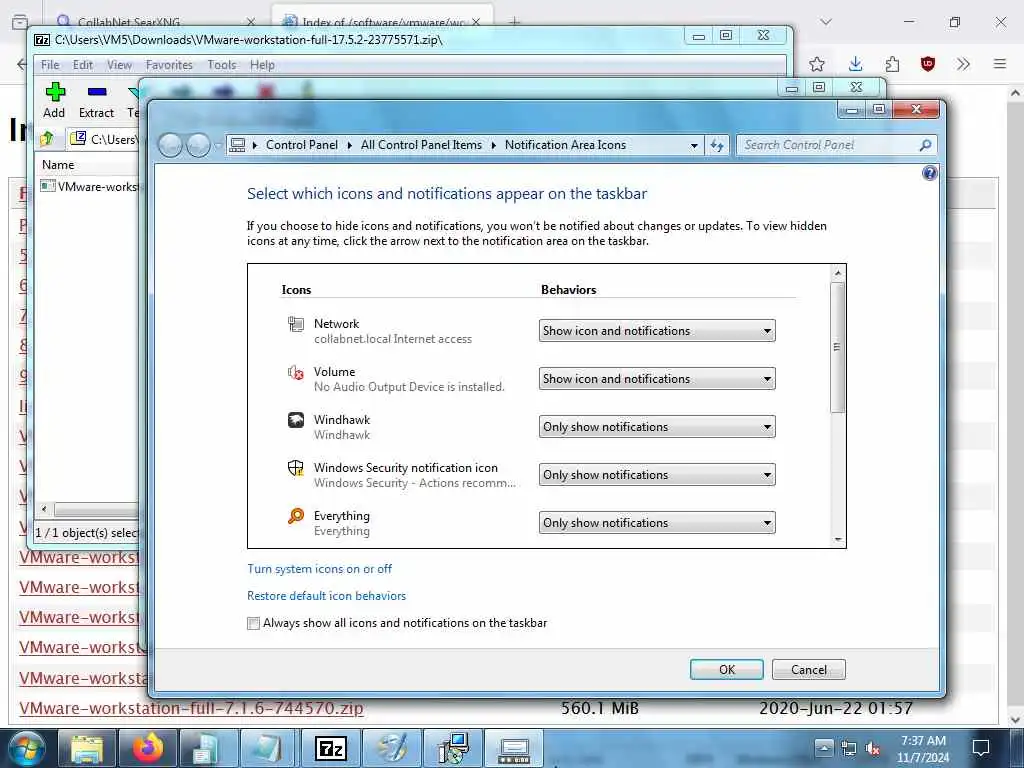
Task: Click the Add icon in 7-Zip
Action: click(x=55, y=91)
